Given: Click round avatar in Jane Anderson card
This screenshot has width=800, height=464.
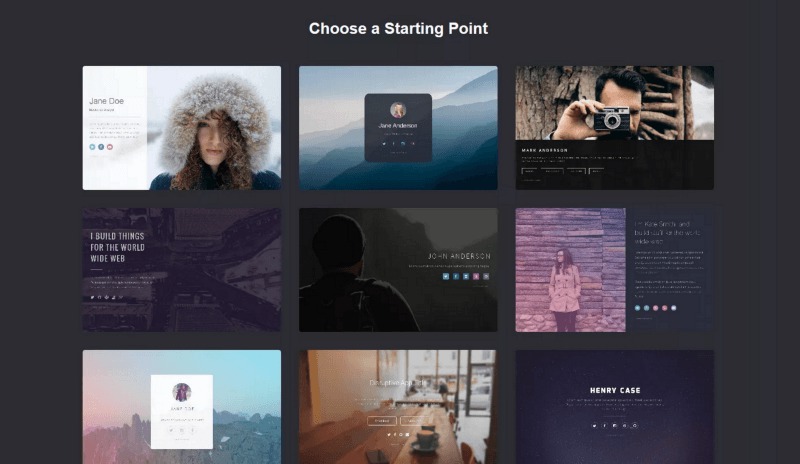Looking at the screenshot, I should 398,110.
